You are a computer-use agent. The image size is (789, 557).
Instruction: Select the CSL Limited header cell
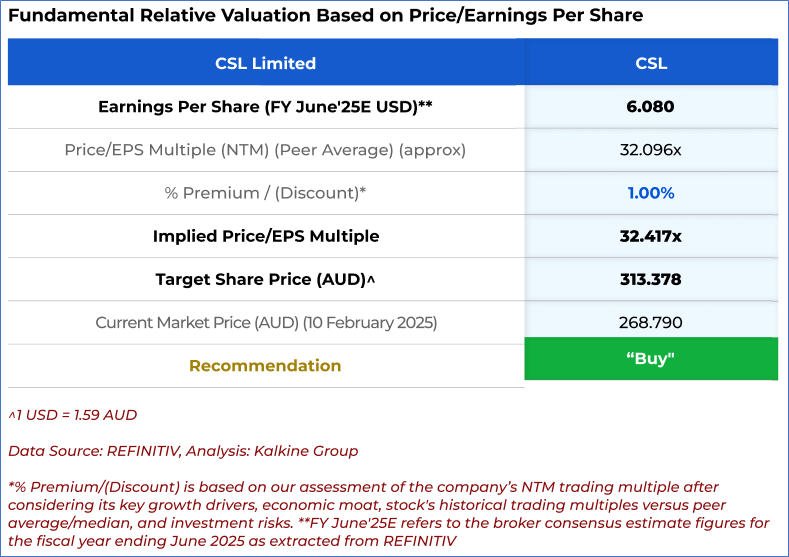point(265,63)
